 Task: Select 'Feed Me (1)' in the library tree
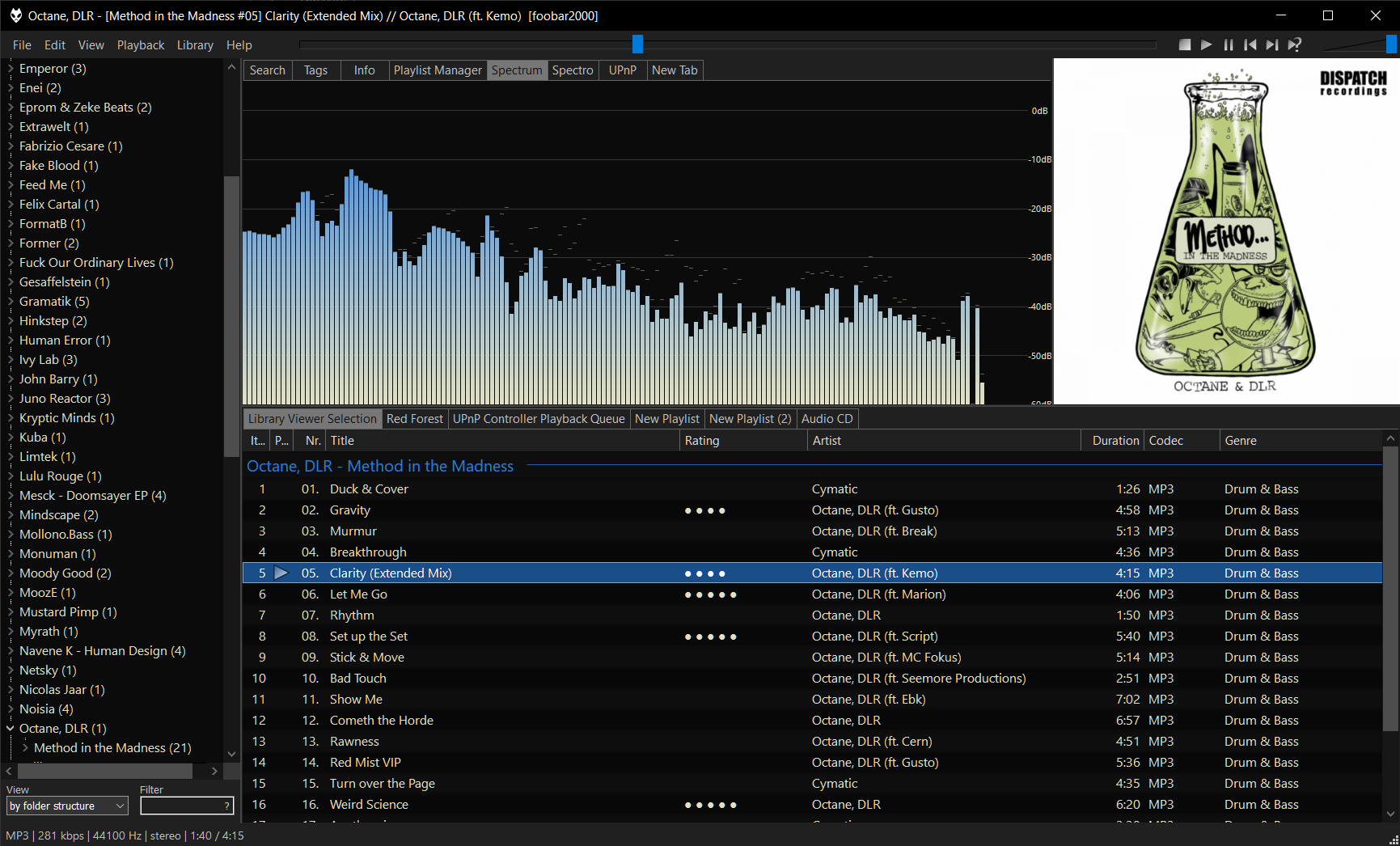(x=52, y=185)
